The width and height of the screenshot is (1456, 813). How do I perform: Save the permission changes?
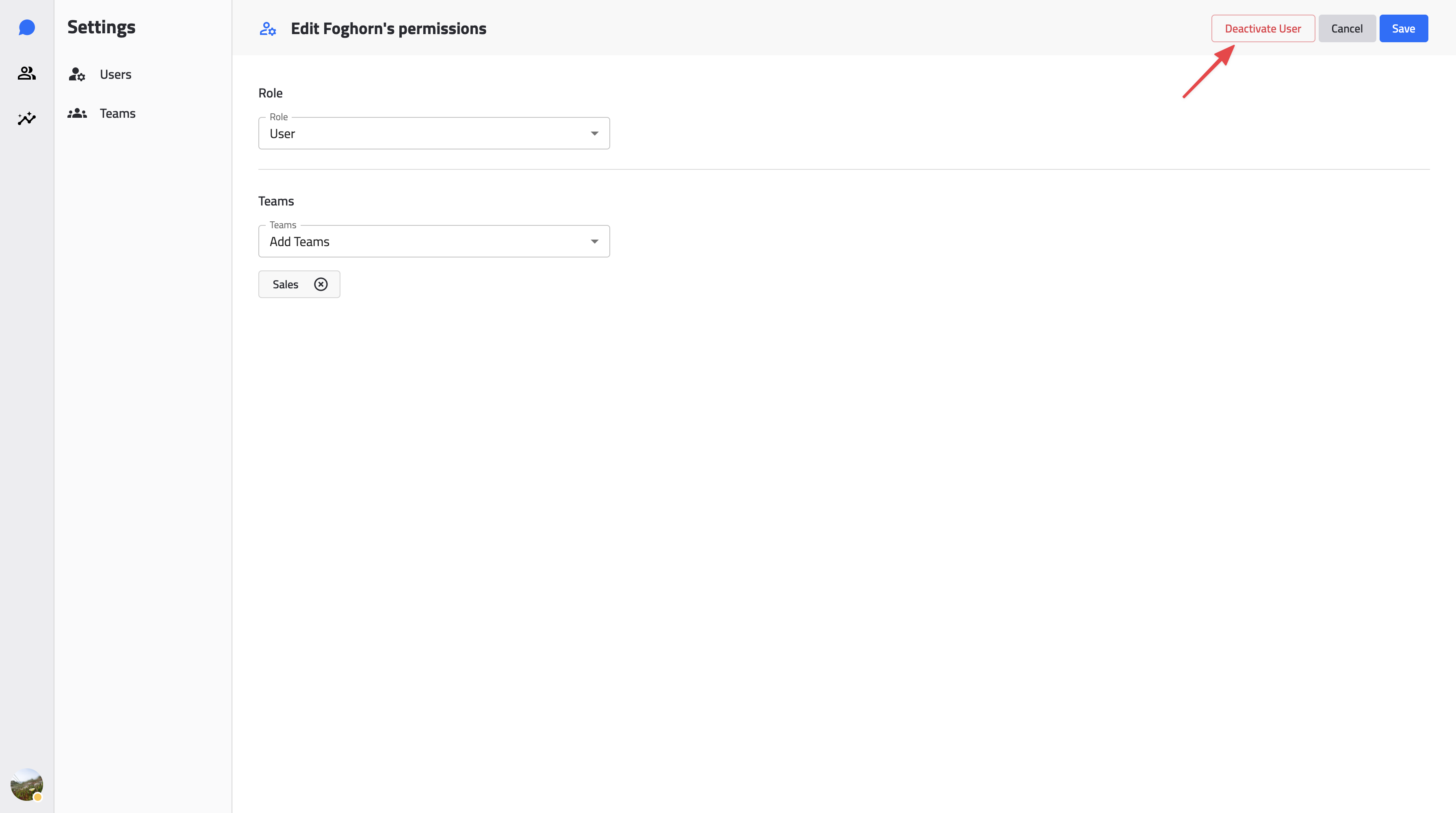click(1403, 28)
